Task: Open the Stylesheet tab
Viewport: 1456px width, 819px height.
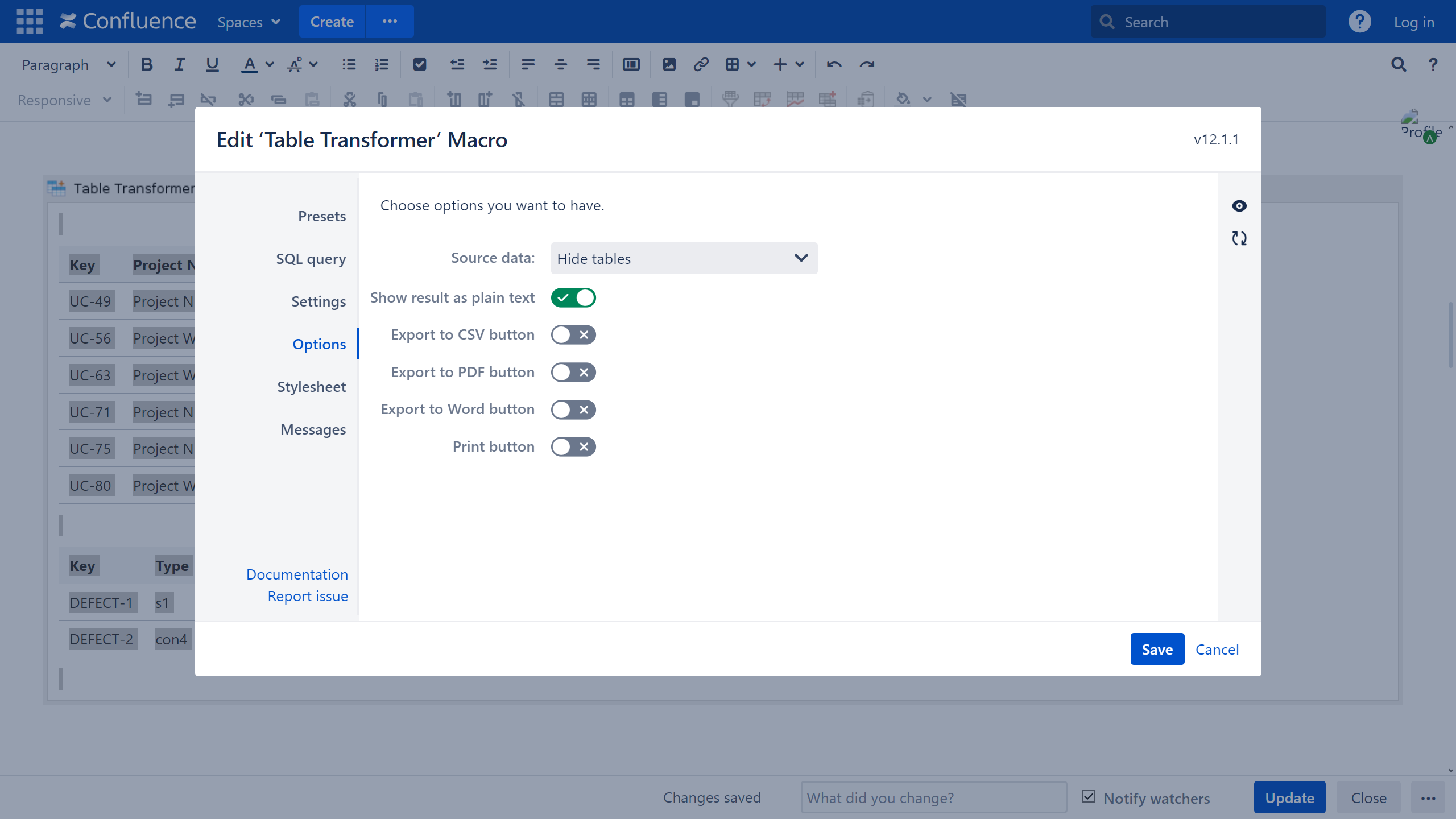Action: 311,387
